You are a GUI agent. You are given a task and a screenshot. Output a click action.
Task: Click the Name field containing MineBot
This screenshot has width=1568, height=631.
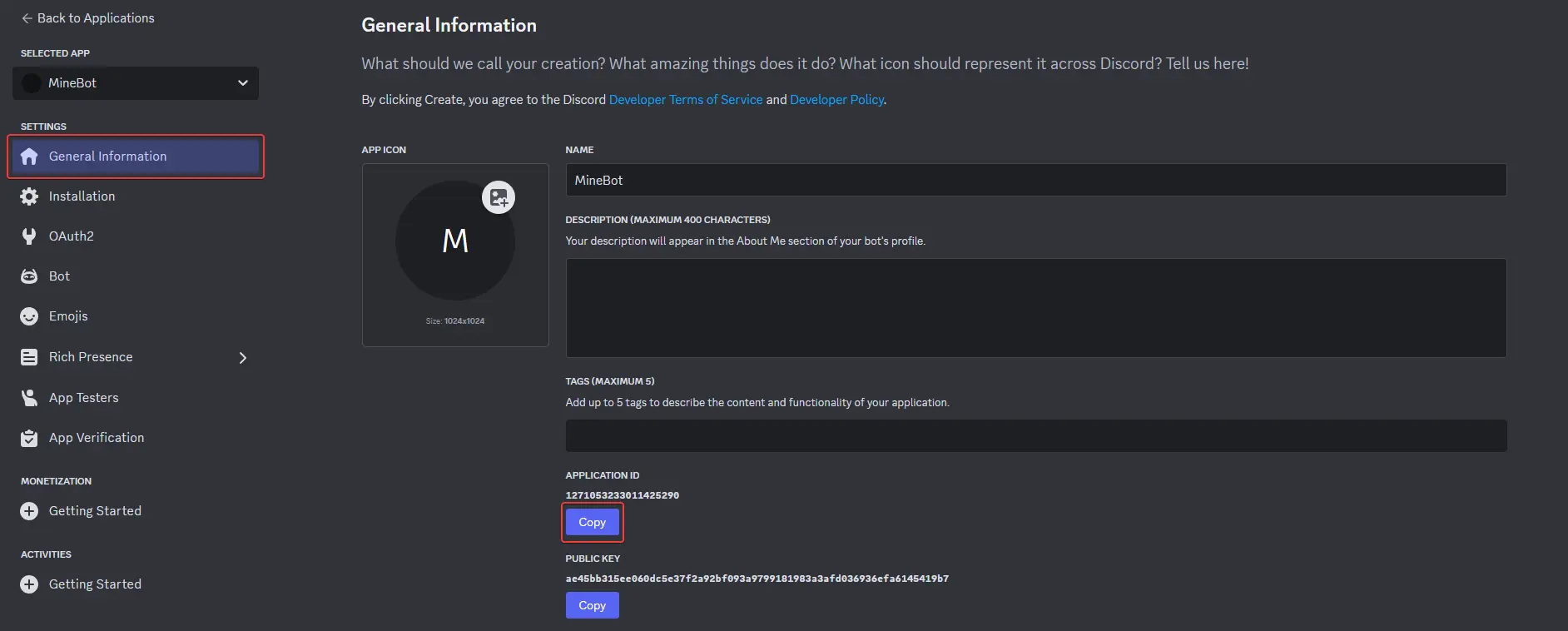(1036, 180)
